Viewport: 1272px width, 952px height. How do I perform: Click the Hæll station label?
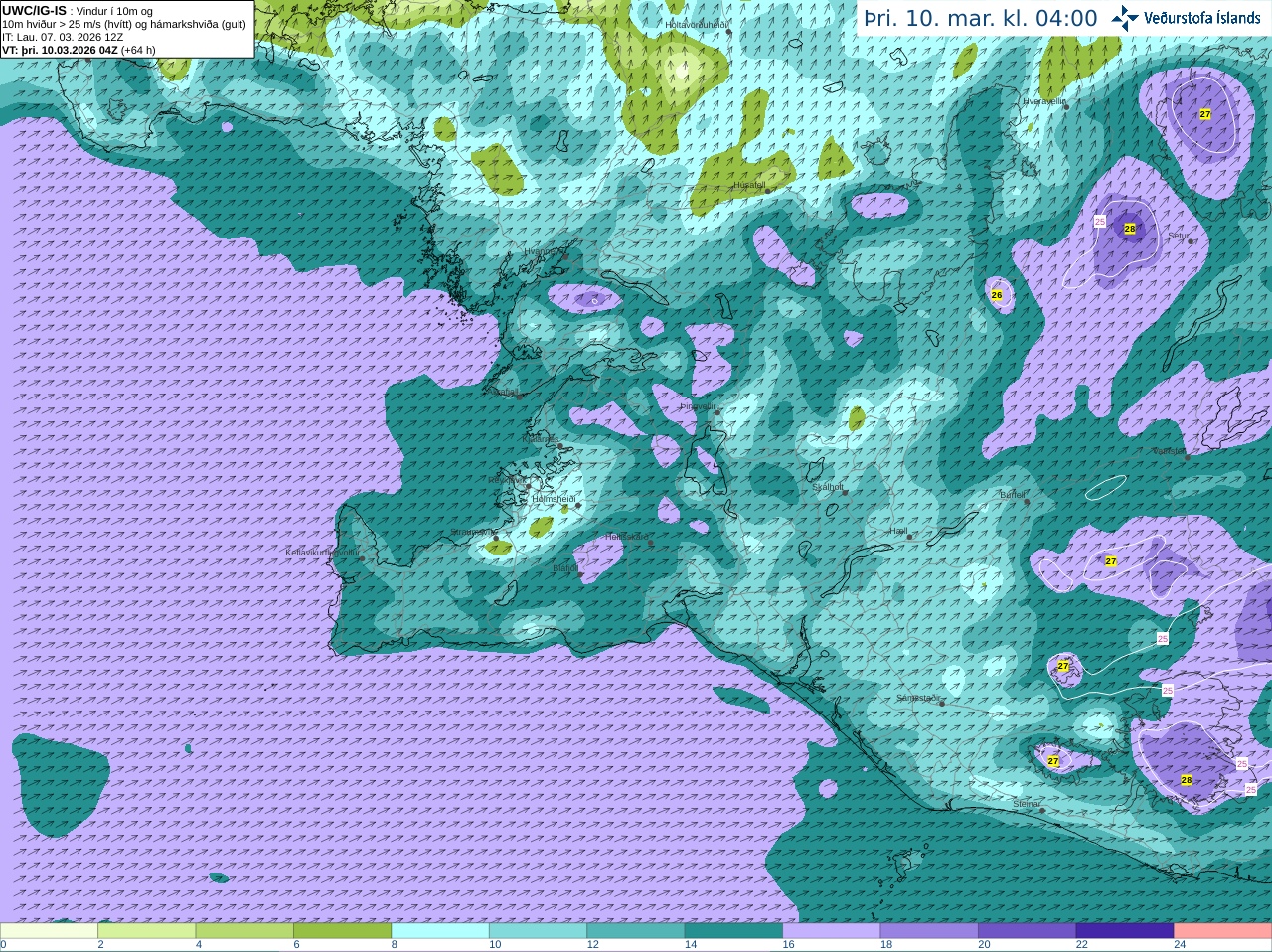tap(898, 532)
